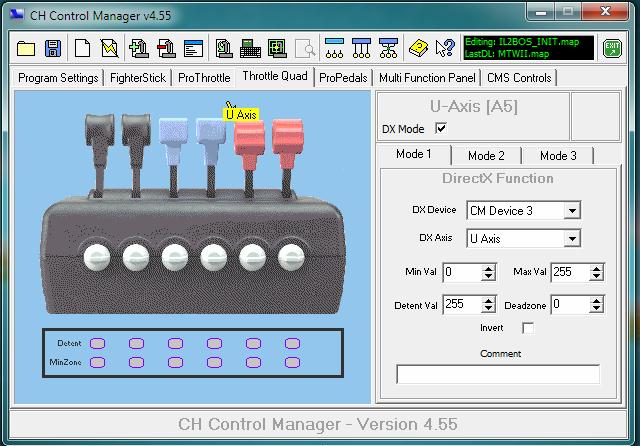Toggle the last MinZone indicator

(x=292, y=362)
